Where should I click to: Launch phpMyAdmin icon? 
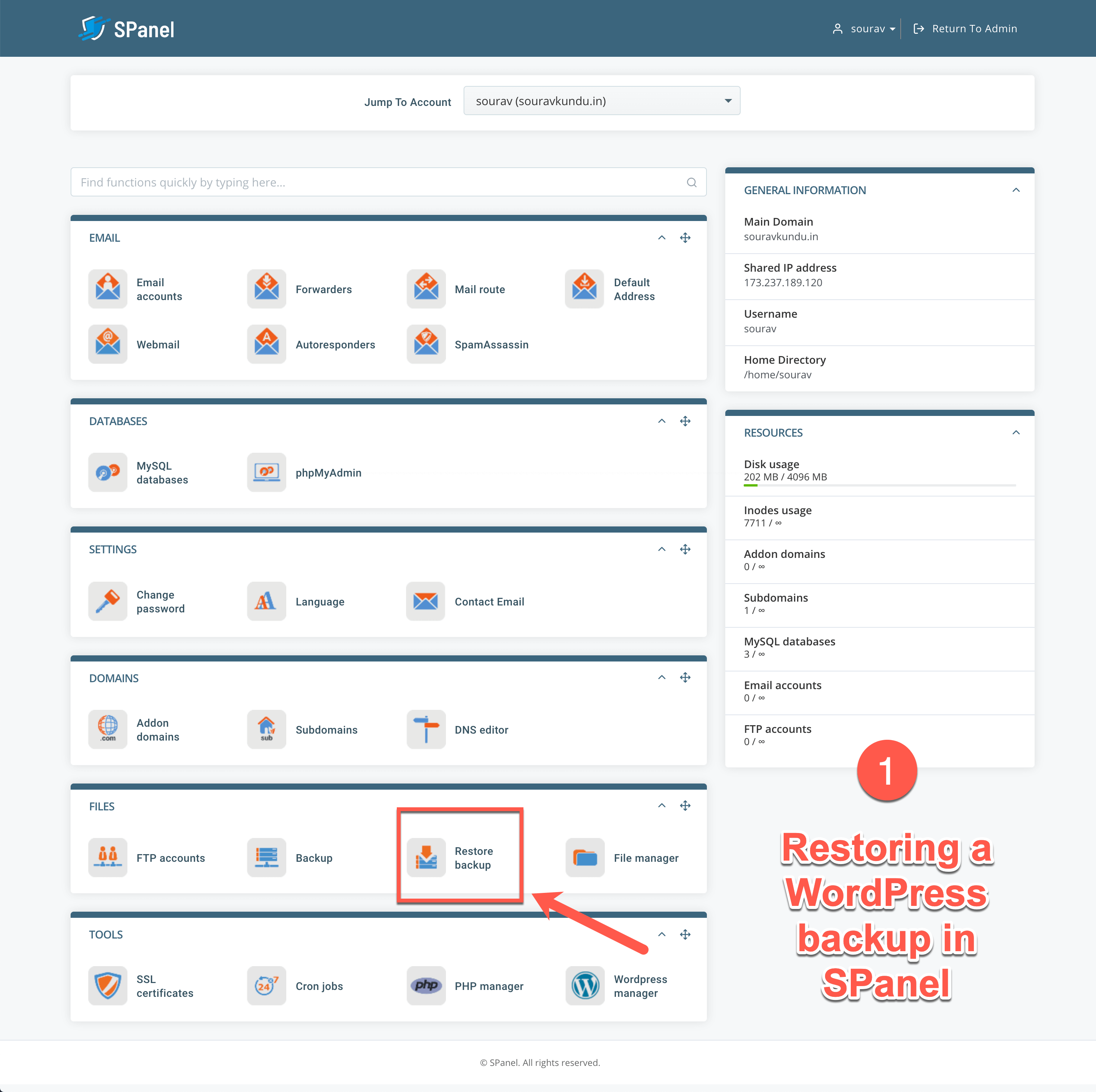tap(267, 473)
